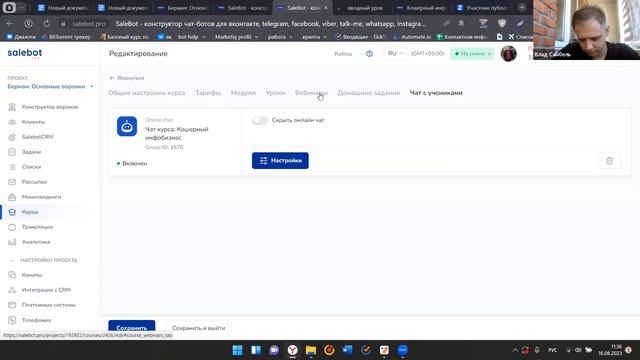Open SalebotCRM from the sidebar
Screen dimensions: 640x360
tap(37, 137)
